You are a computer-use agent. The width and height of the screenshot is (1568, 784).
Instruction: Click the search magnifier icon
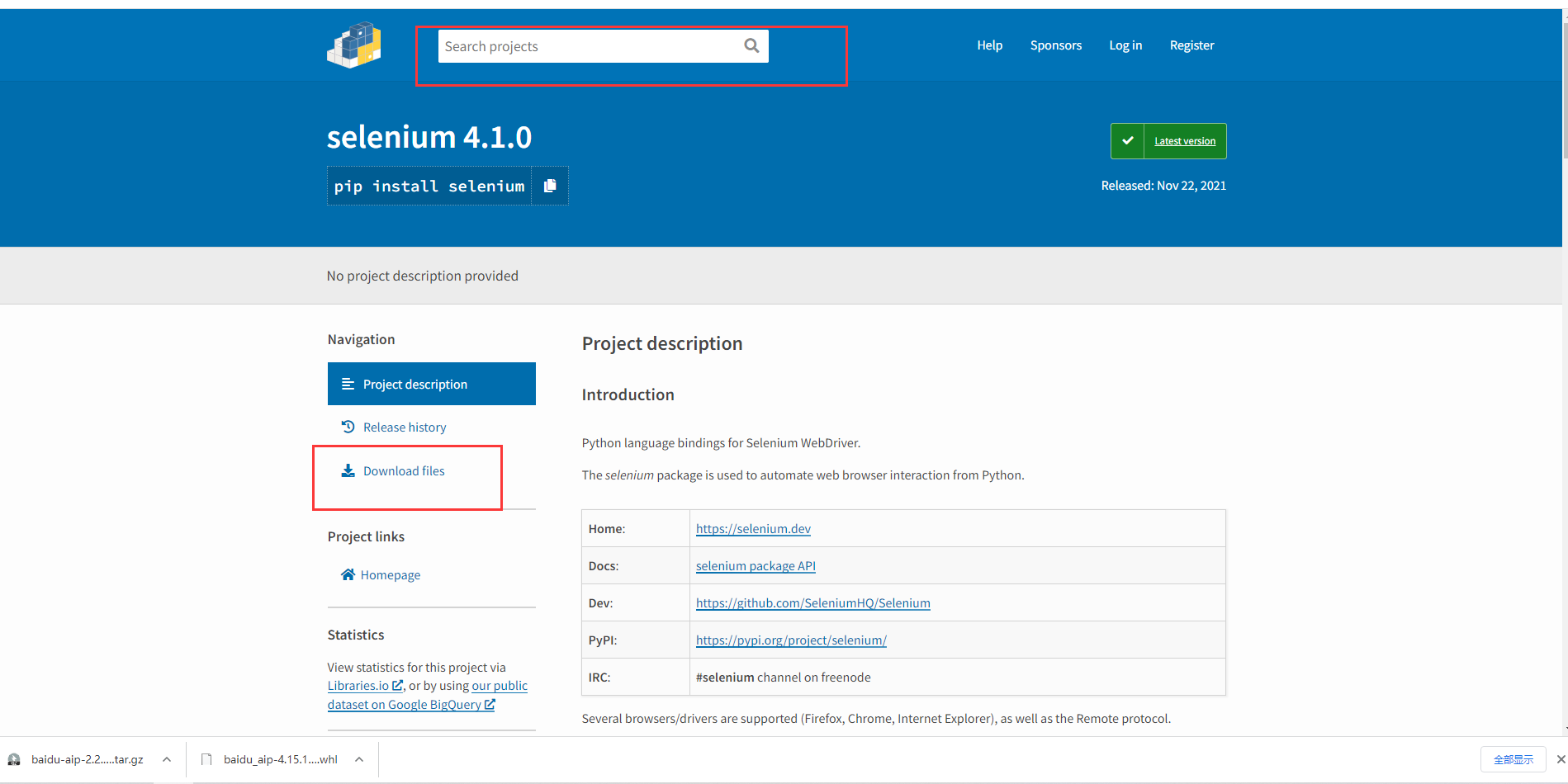click(751, 45)
